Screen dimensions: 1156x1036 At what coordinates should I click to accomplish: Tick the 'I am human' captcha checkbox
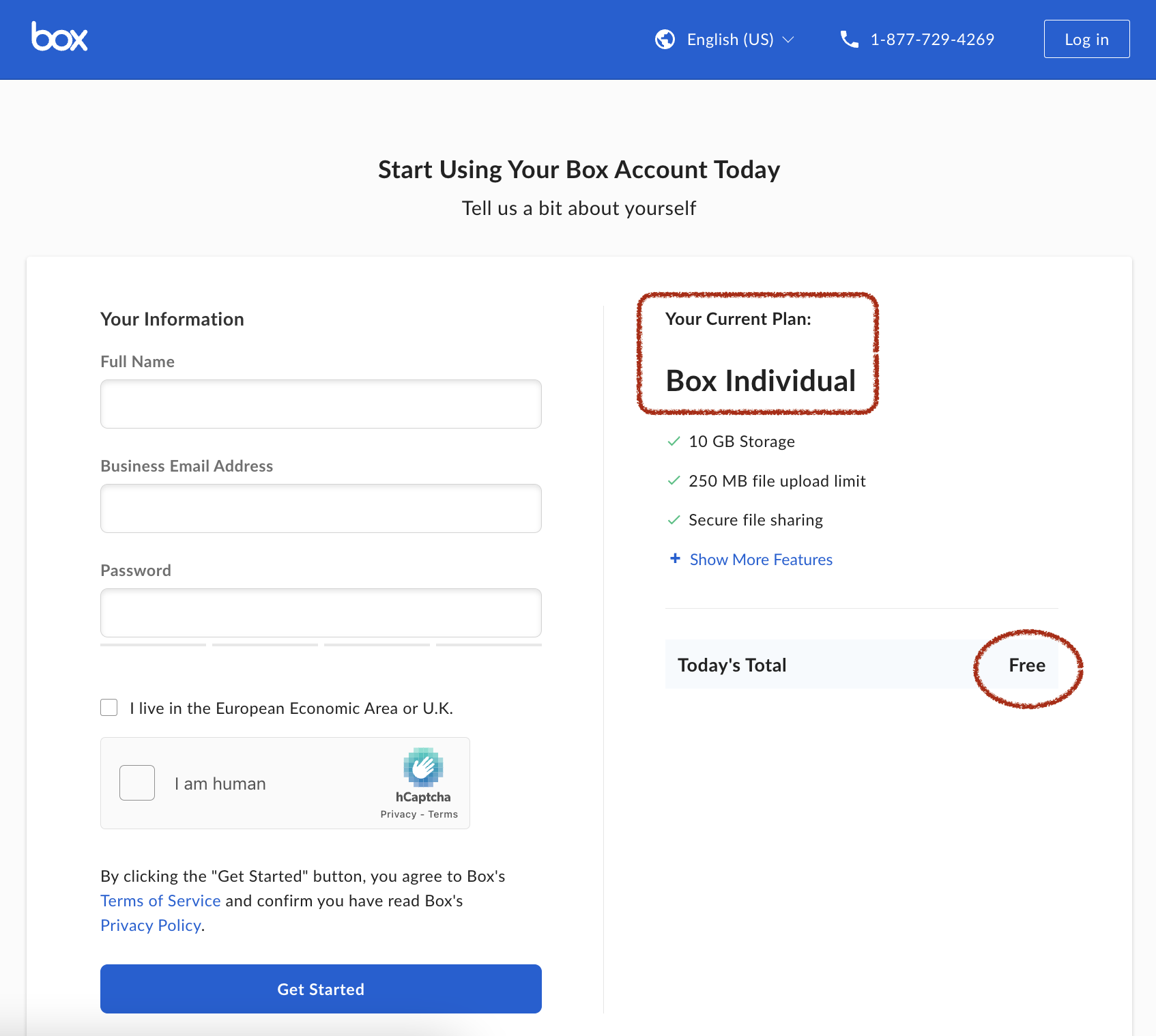click(x=137, y=783)
